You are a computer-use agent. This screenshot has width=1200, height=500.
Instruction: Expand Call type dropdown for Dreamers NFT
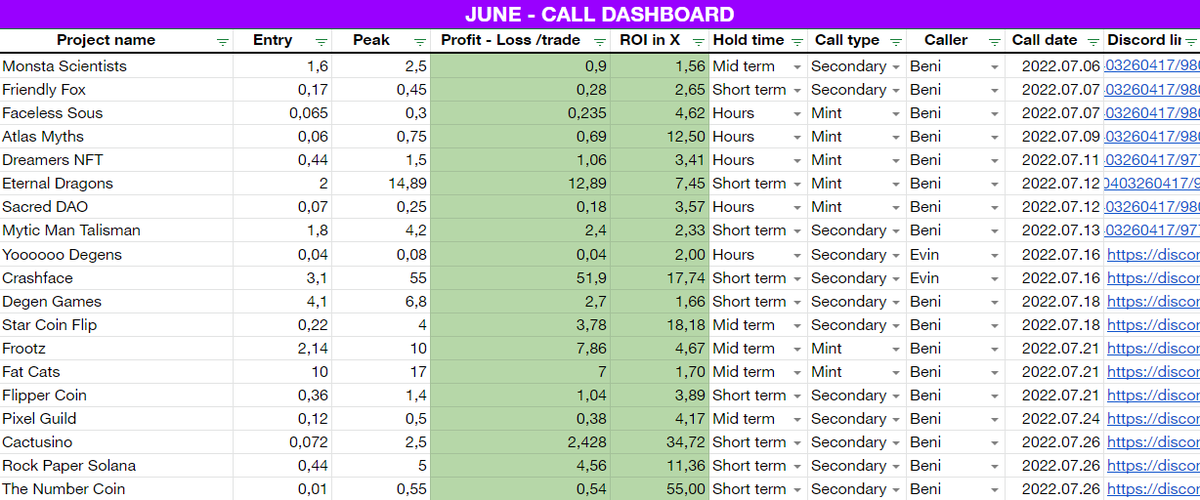pyautogui.click(x=895, y=161)
